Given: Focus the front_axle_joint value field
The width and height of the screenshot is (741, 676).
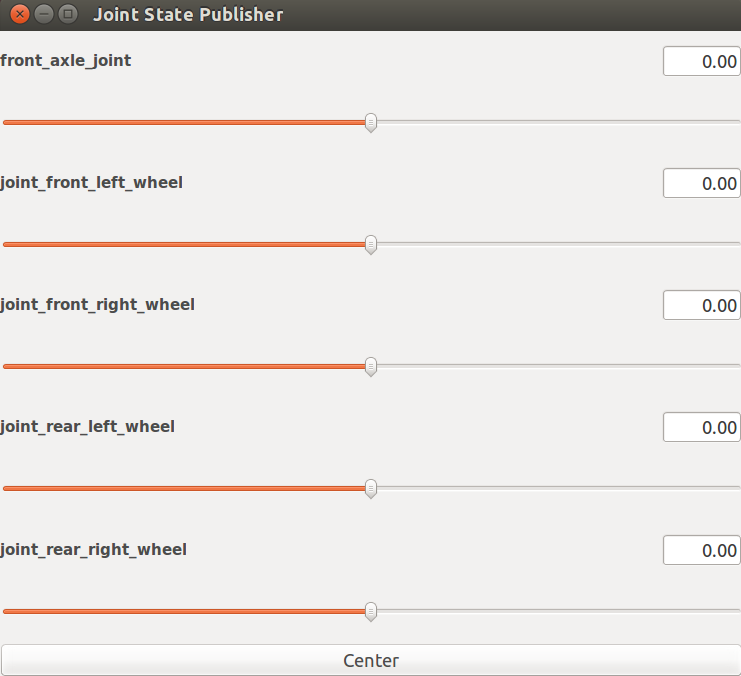Looking at the screenshot, I should (701, 61).
